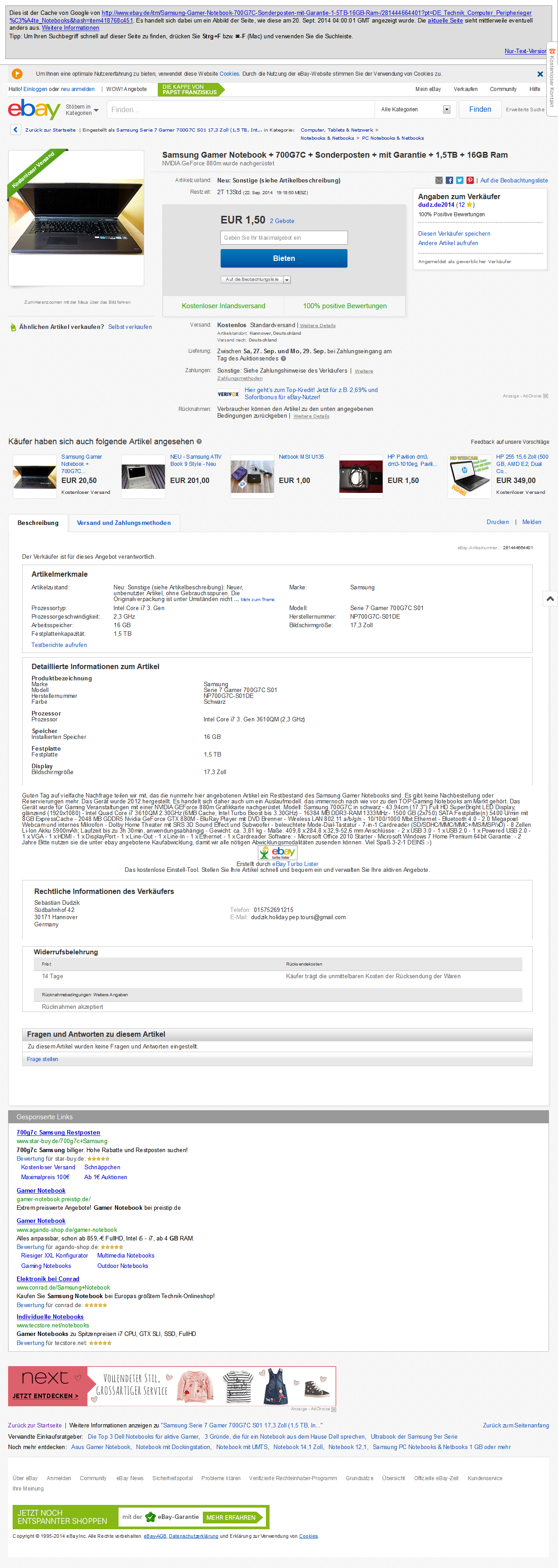
Task: Click the 2 Gebote bid count link
Action: [282, 222]
